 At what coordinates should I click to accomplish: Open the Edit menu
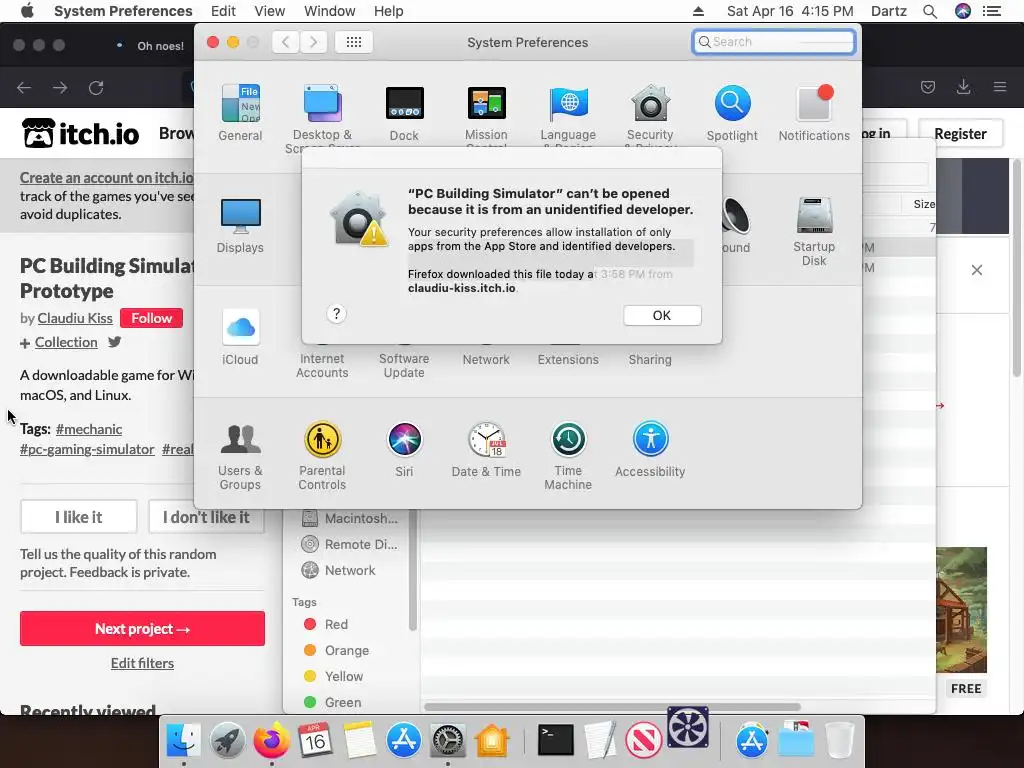click(x=223, y=11)
